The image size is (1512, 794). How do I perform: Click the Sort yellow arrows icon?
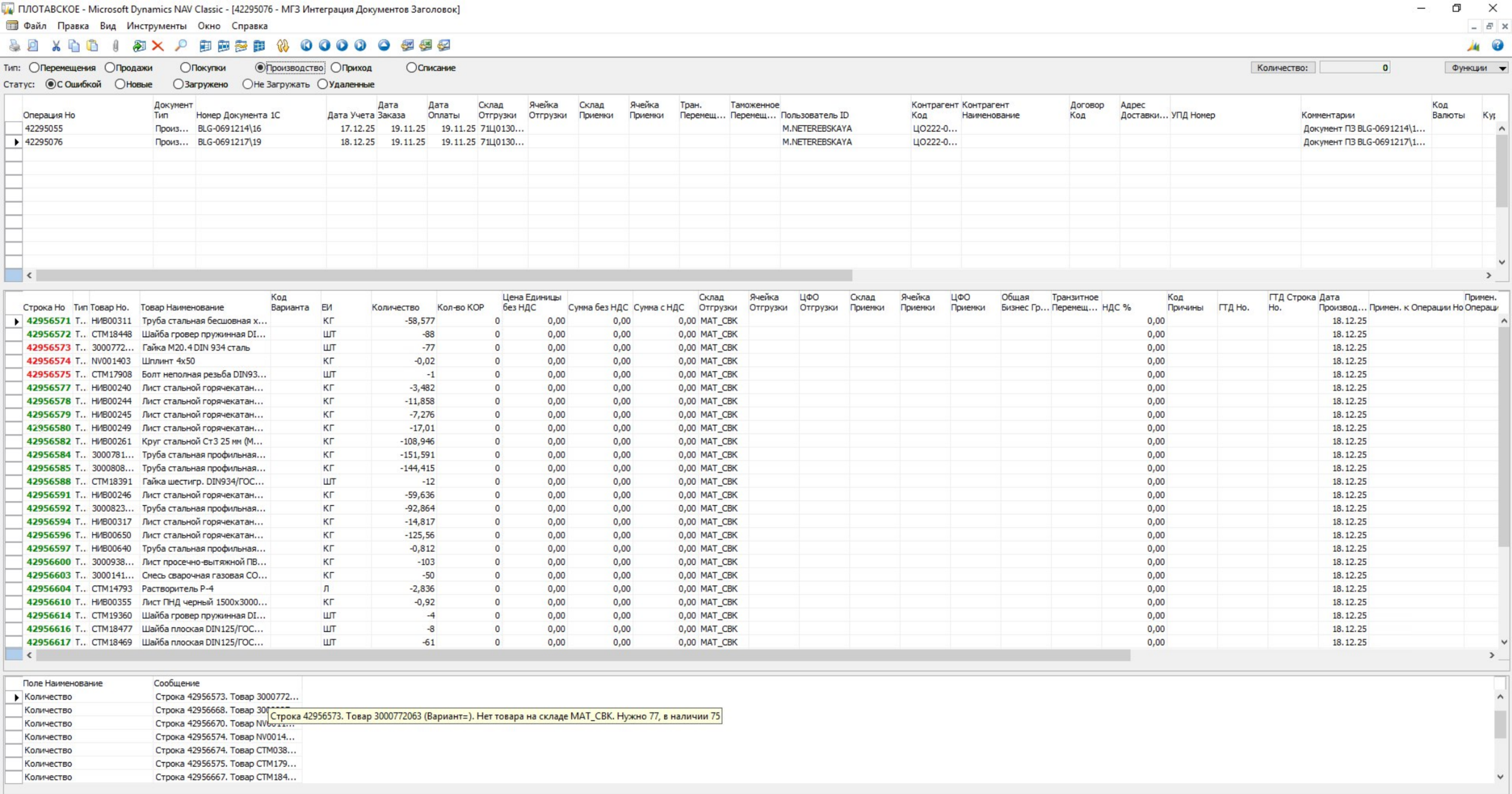point(283,46)
